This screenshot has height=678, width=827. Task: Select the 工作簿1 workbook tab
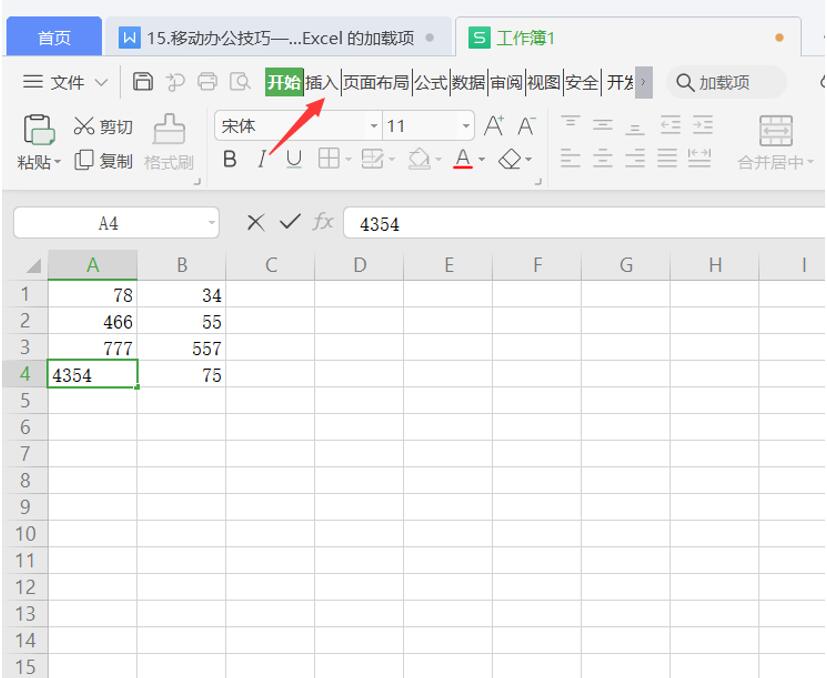(628, 37)
